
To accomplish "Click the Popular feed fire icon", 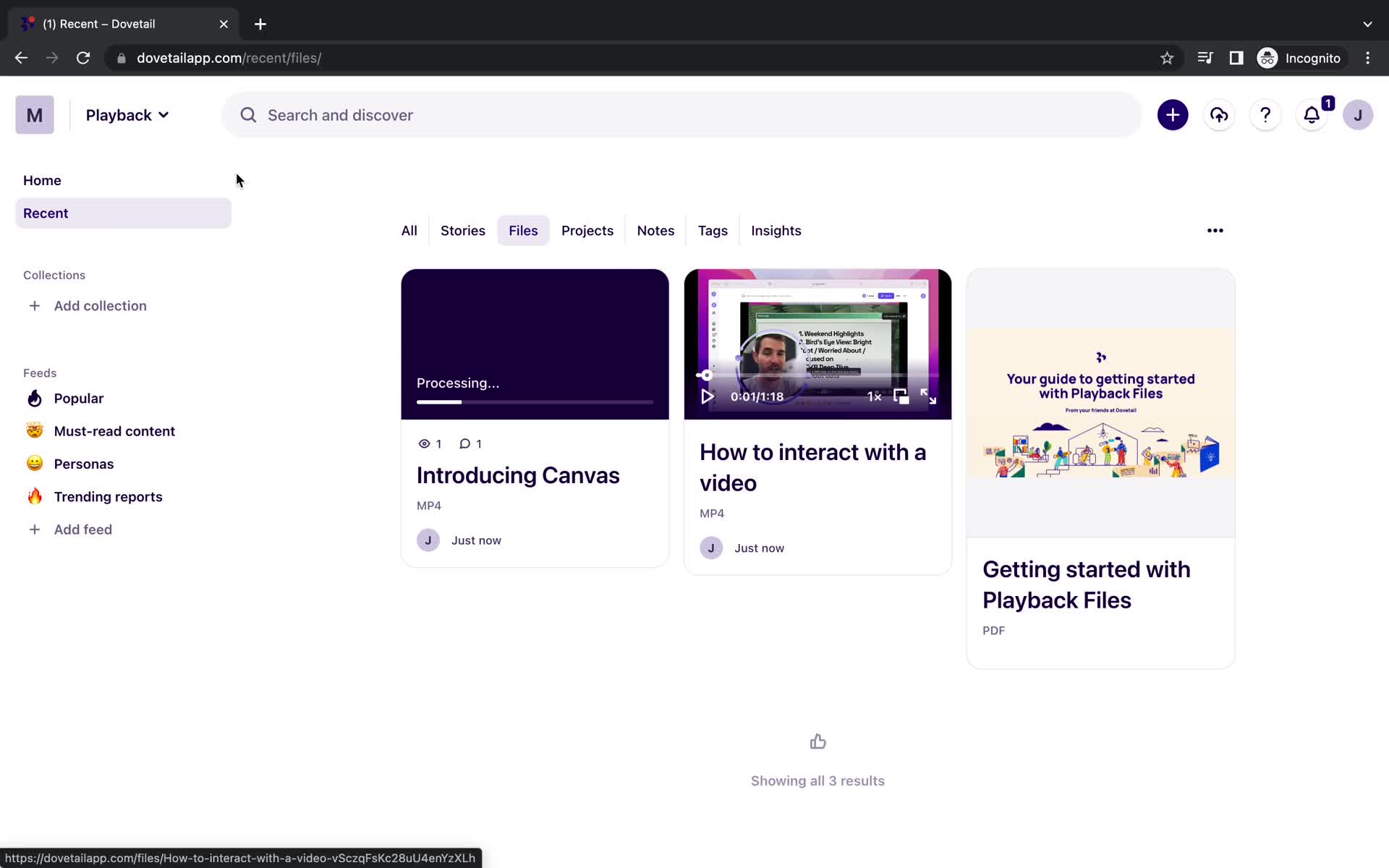I will pos(35,398).
